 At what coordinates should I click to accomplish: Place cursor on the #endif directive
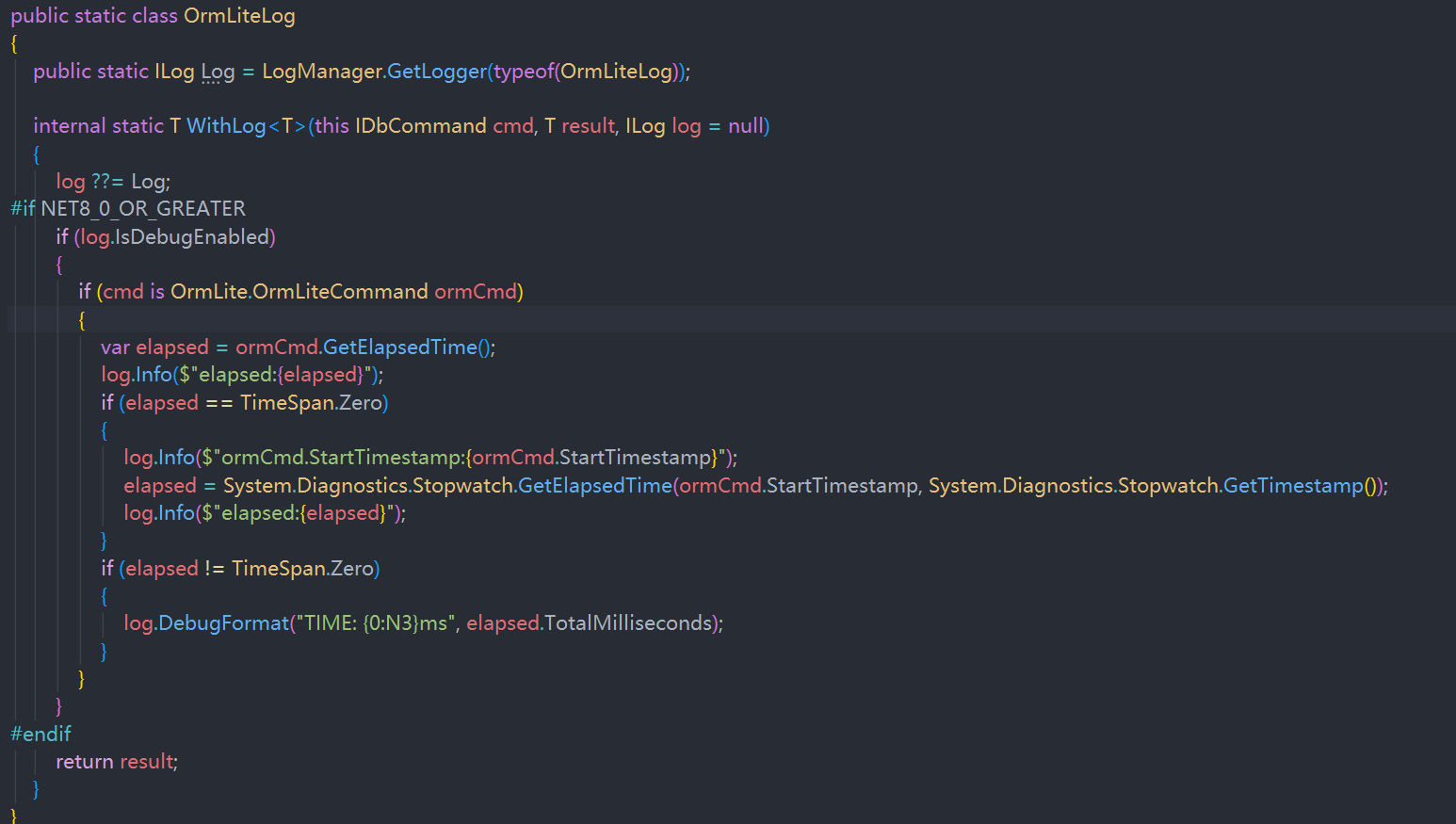coord(40,734)
